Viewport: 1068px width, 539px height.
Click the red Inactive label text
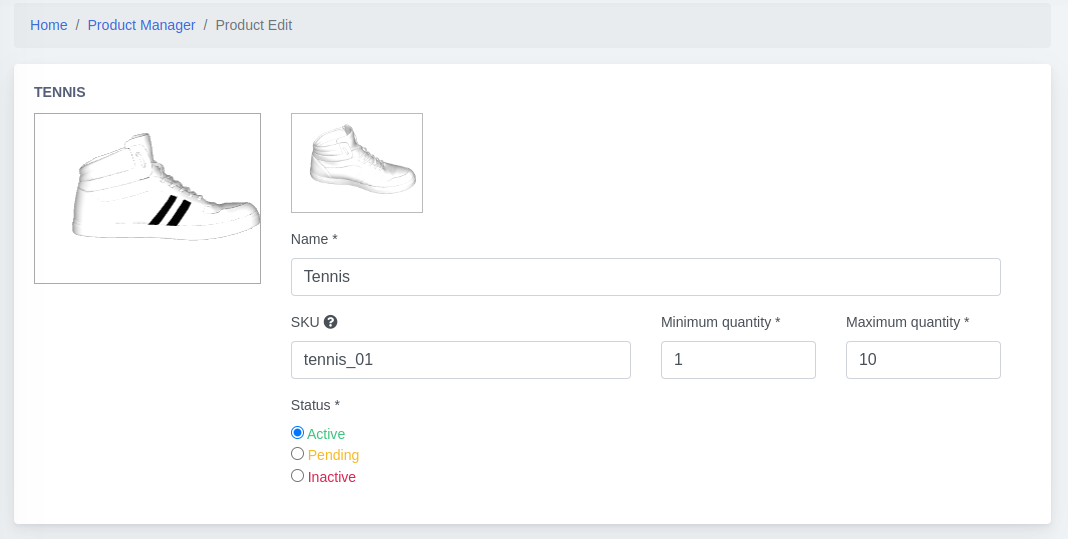[332, 477]
